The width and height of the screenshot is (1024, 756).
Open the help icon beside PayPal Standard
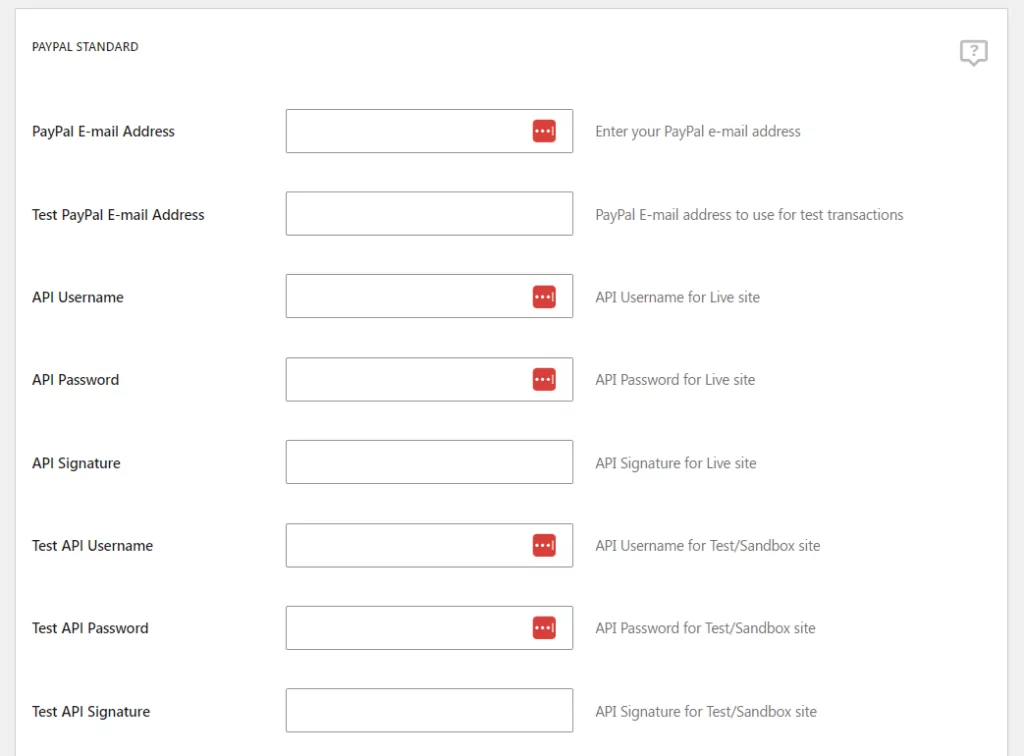(973, 52)
